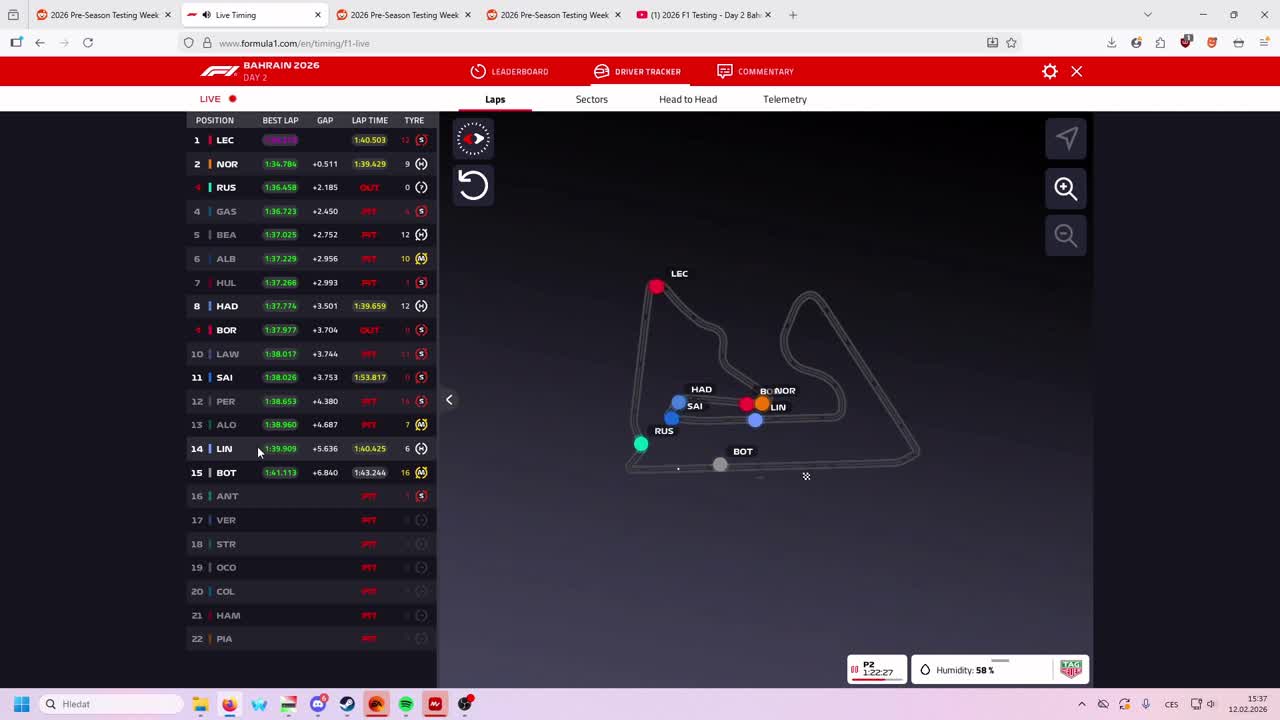Open the Driver Tracker view
The height and width of the screenshot is (720, 1280).
tap(637, 71)
